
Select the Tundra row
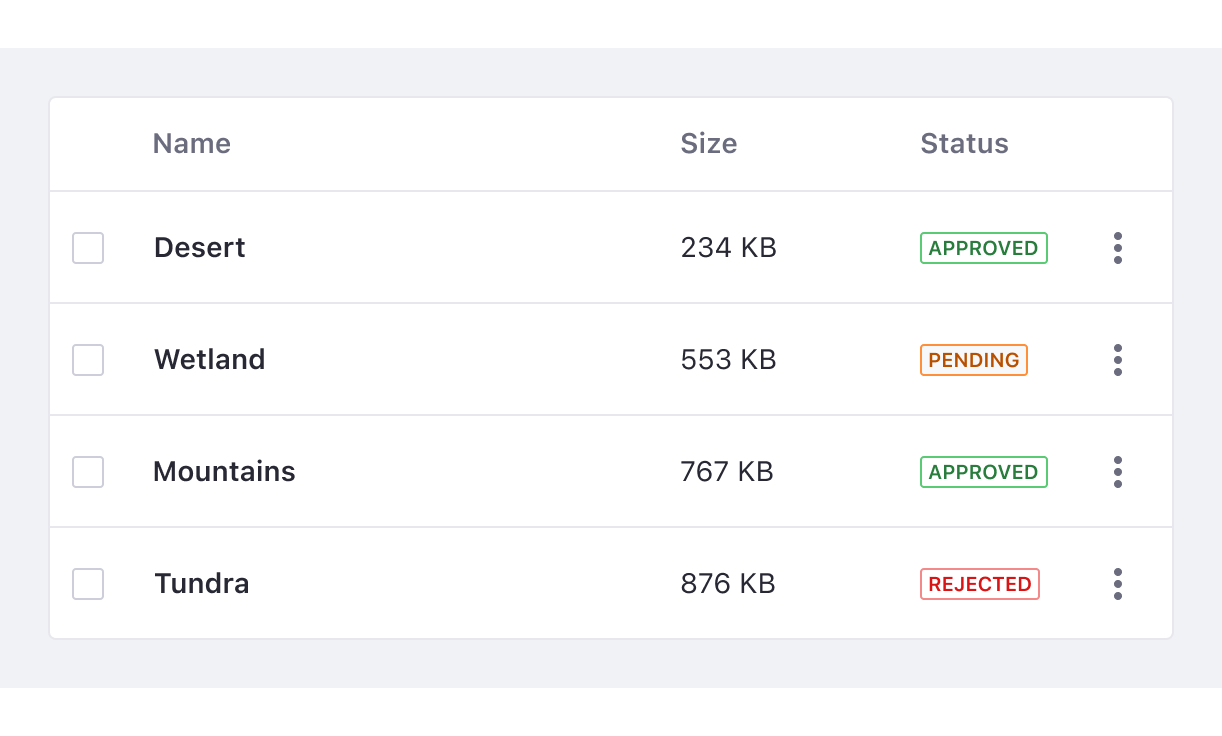201,583
